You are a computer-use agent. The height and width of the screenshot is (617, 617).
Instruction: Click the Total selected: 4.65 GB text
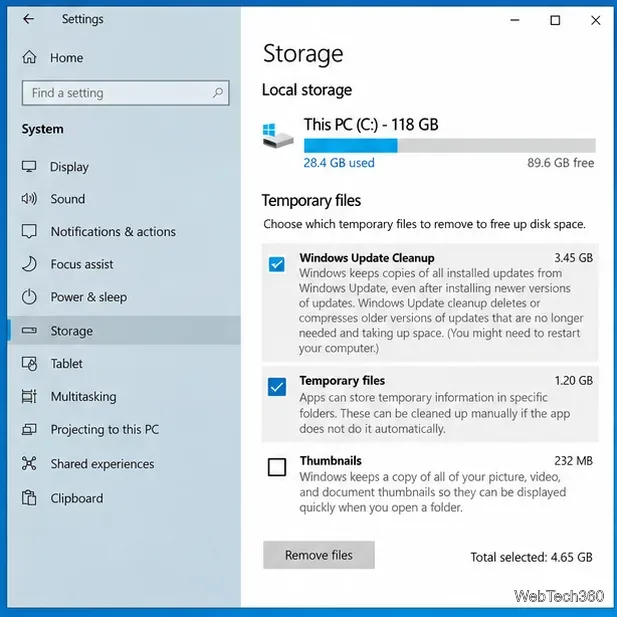click(x=531, y=557)
